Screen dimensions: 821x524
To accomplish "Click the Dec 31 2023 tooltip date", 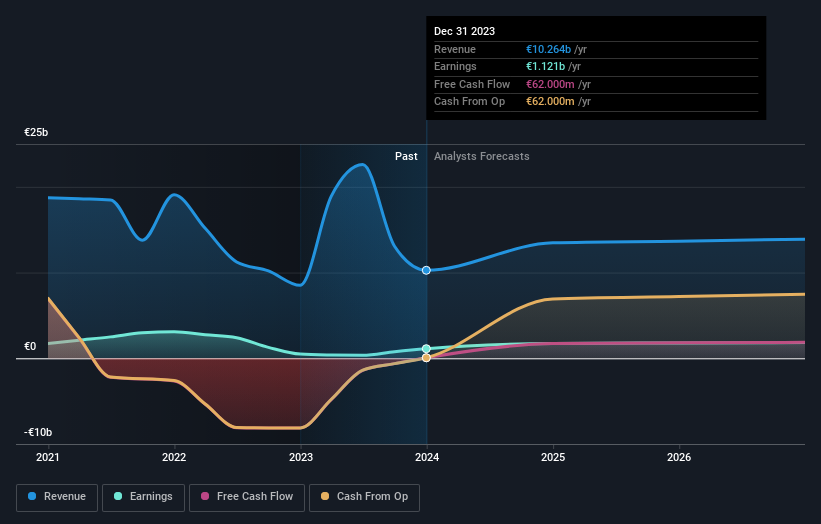I will click(x=464, y=31).
